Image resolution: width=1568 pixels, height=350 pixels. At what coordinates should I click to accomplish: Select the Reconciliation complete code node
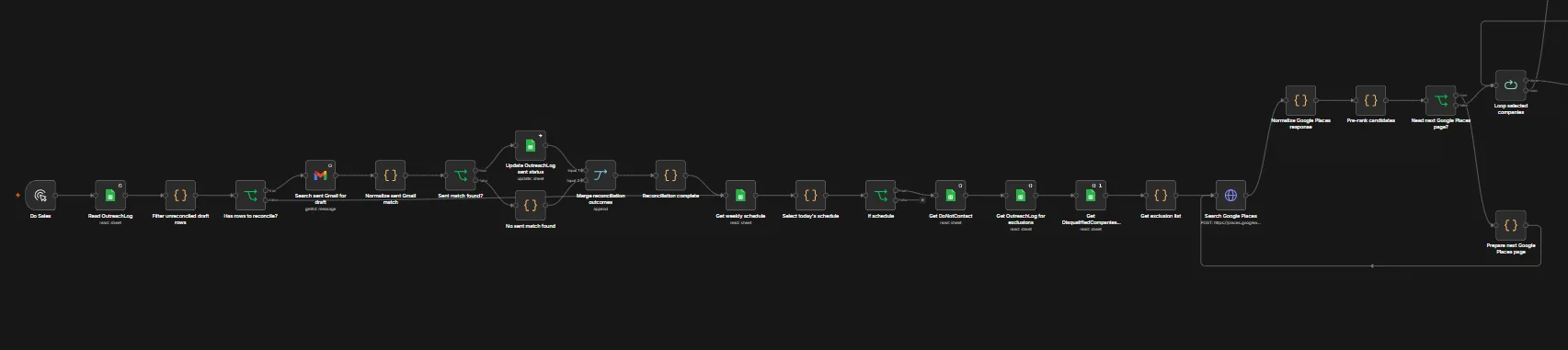(x=670, y=175)
